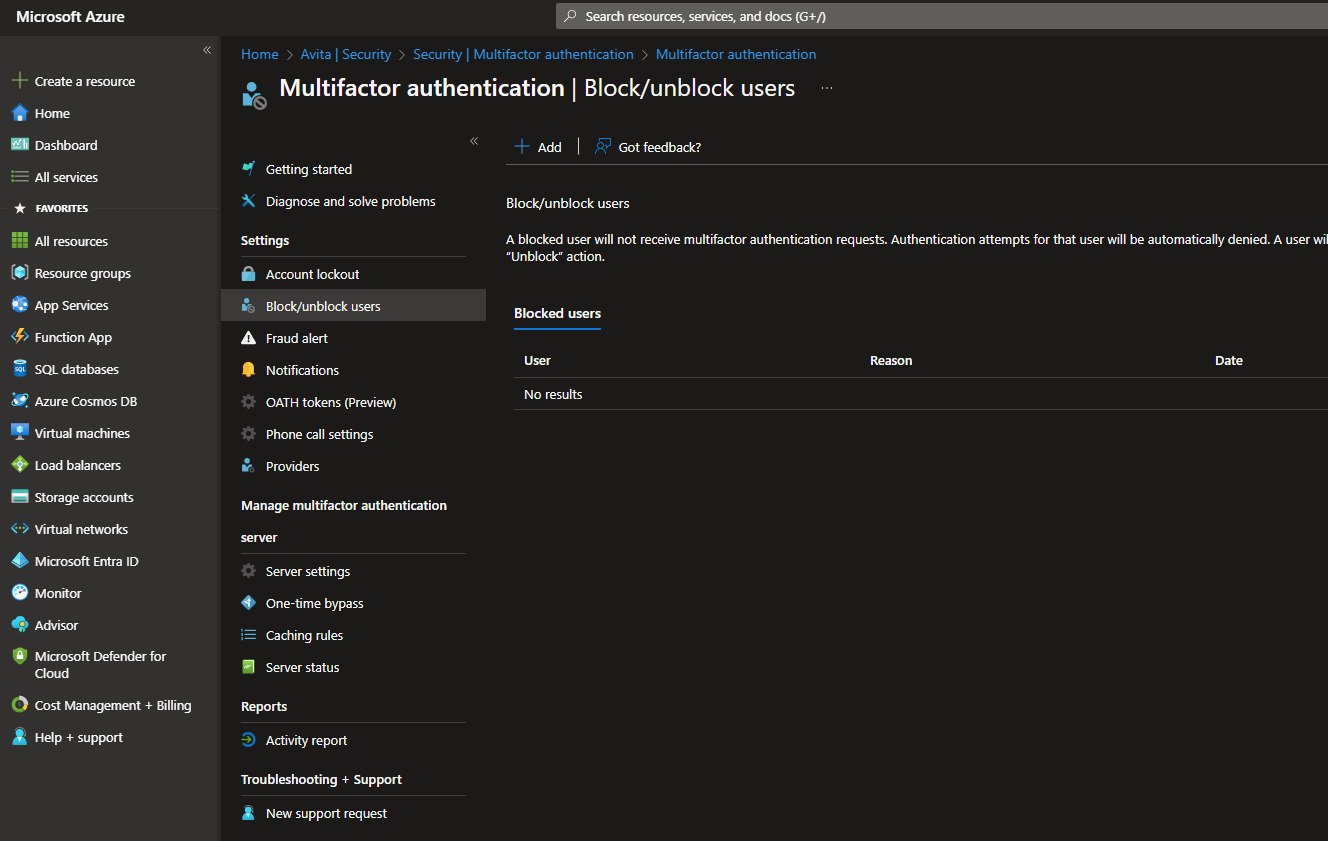This screenshot has height=841, width=1328.
Task: Open Security | Multifactor authentication breadcrumb
Action: pyautogui.click(x=523, y=54)
